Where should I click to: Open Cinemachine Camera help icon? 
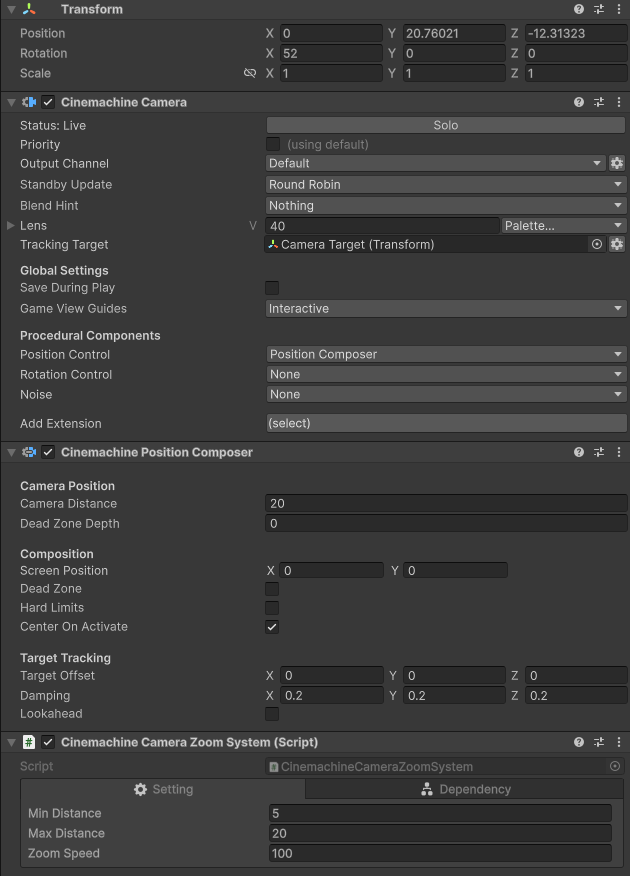click(579, 102)
